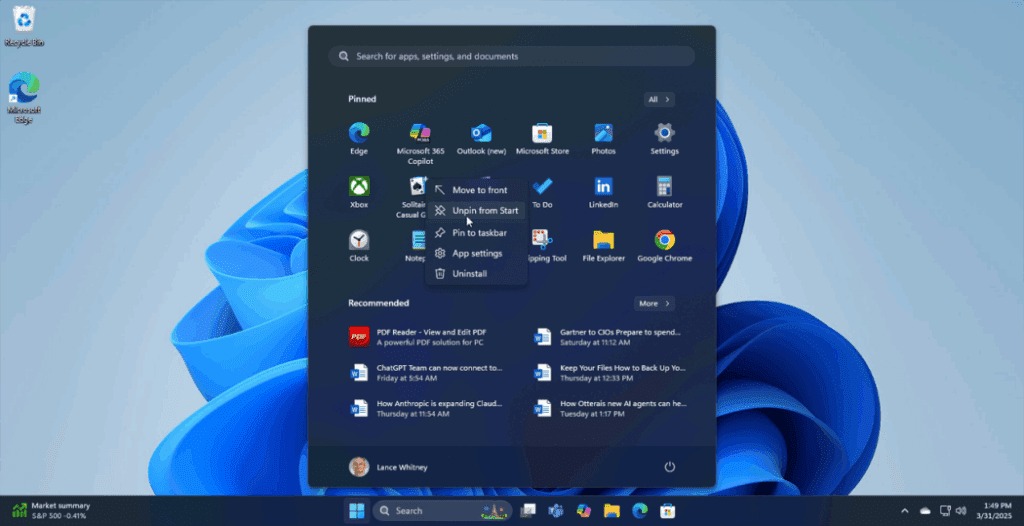Choose Pin to taskbar option

point(479,232)
